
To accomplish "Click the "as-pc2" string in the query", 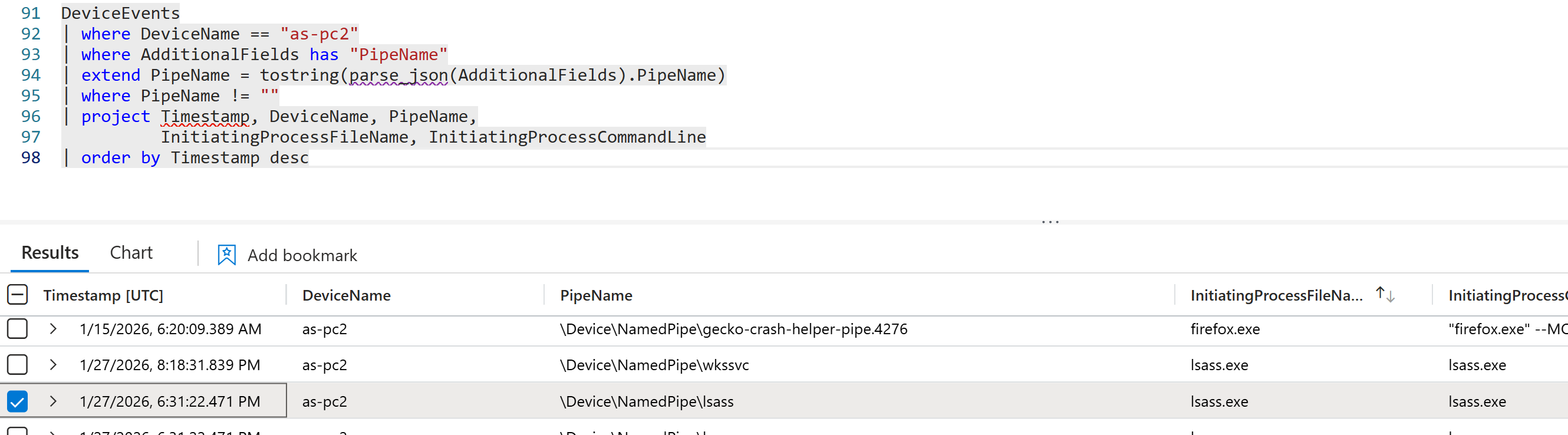I will tap(319, 34).
